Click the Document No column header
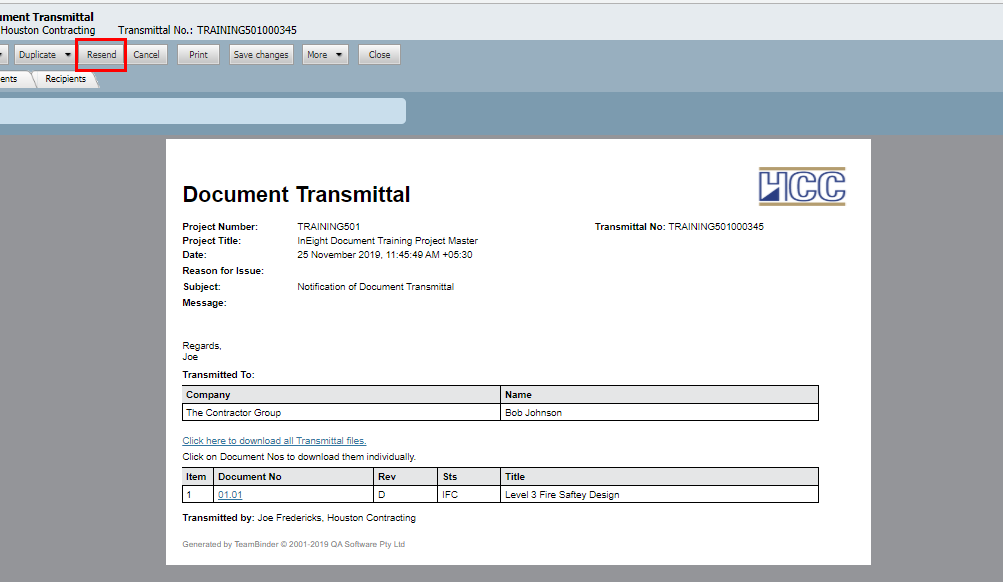The width and height of the screenshot is (1003, 582). (250, 477)
